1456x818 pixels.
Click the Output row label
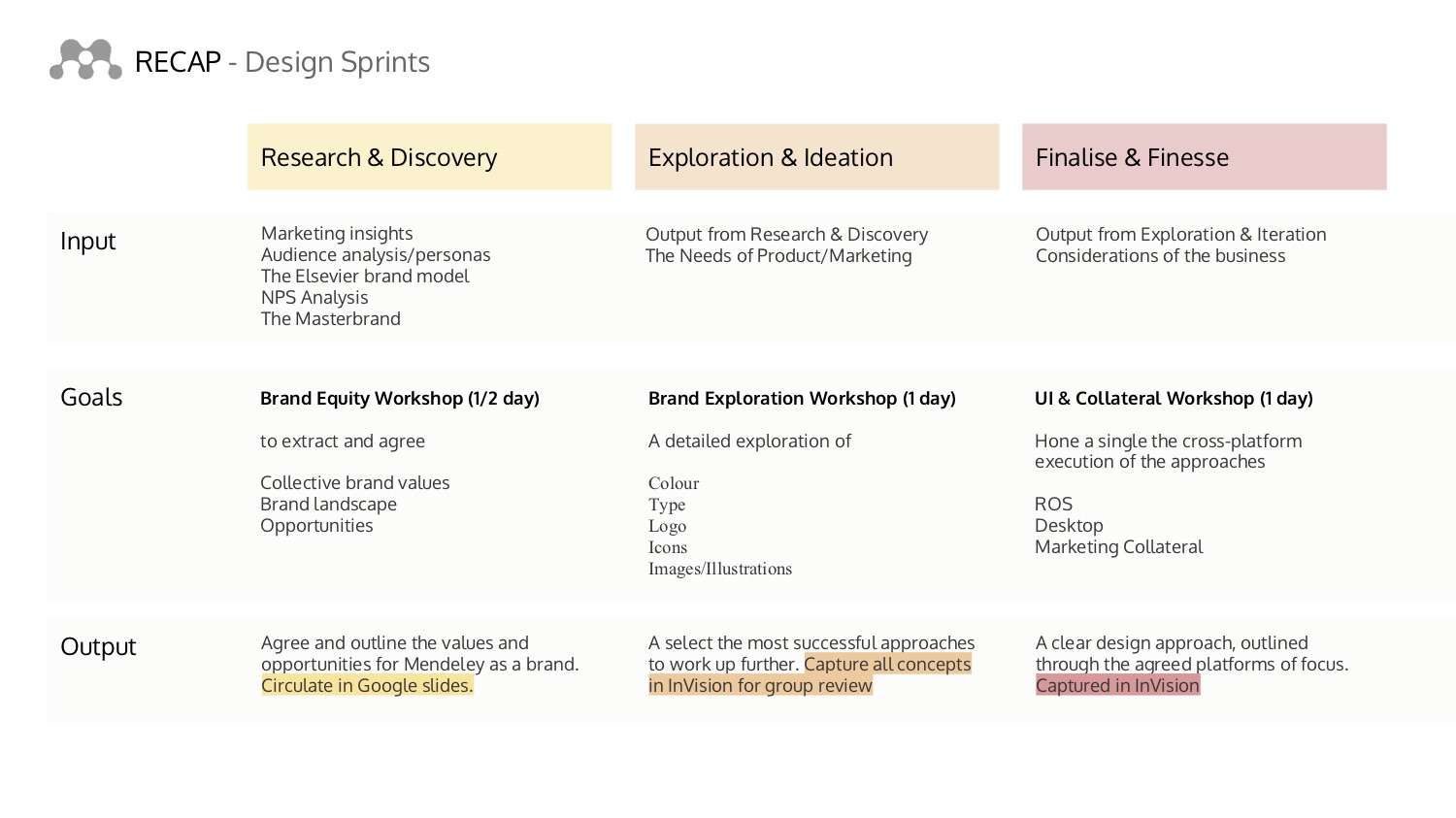pyautogui.click(x=98, y=646)
